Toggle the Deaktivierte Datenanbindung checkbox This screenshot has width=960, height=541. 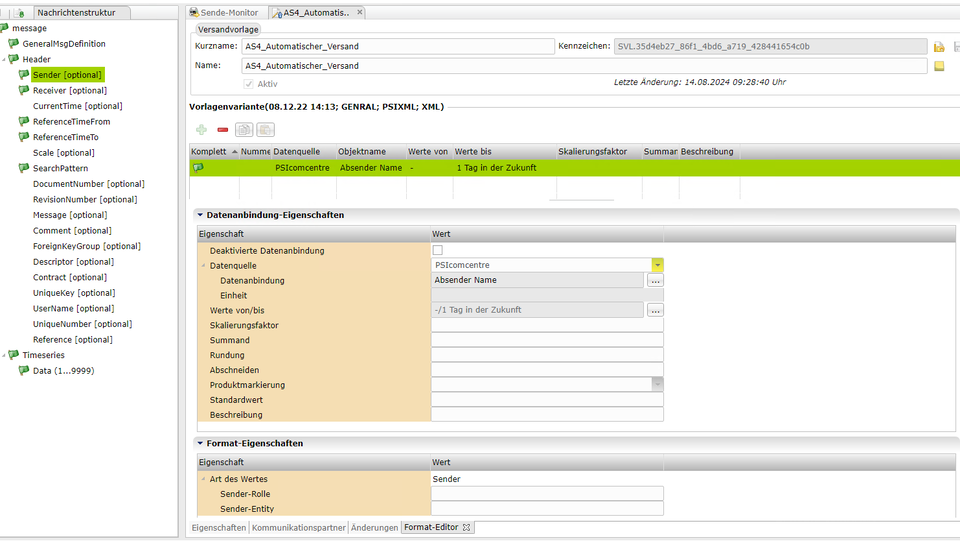(x=437, y=250)
